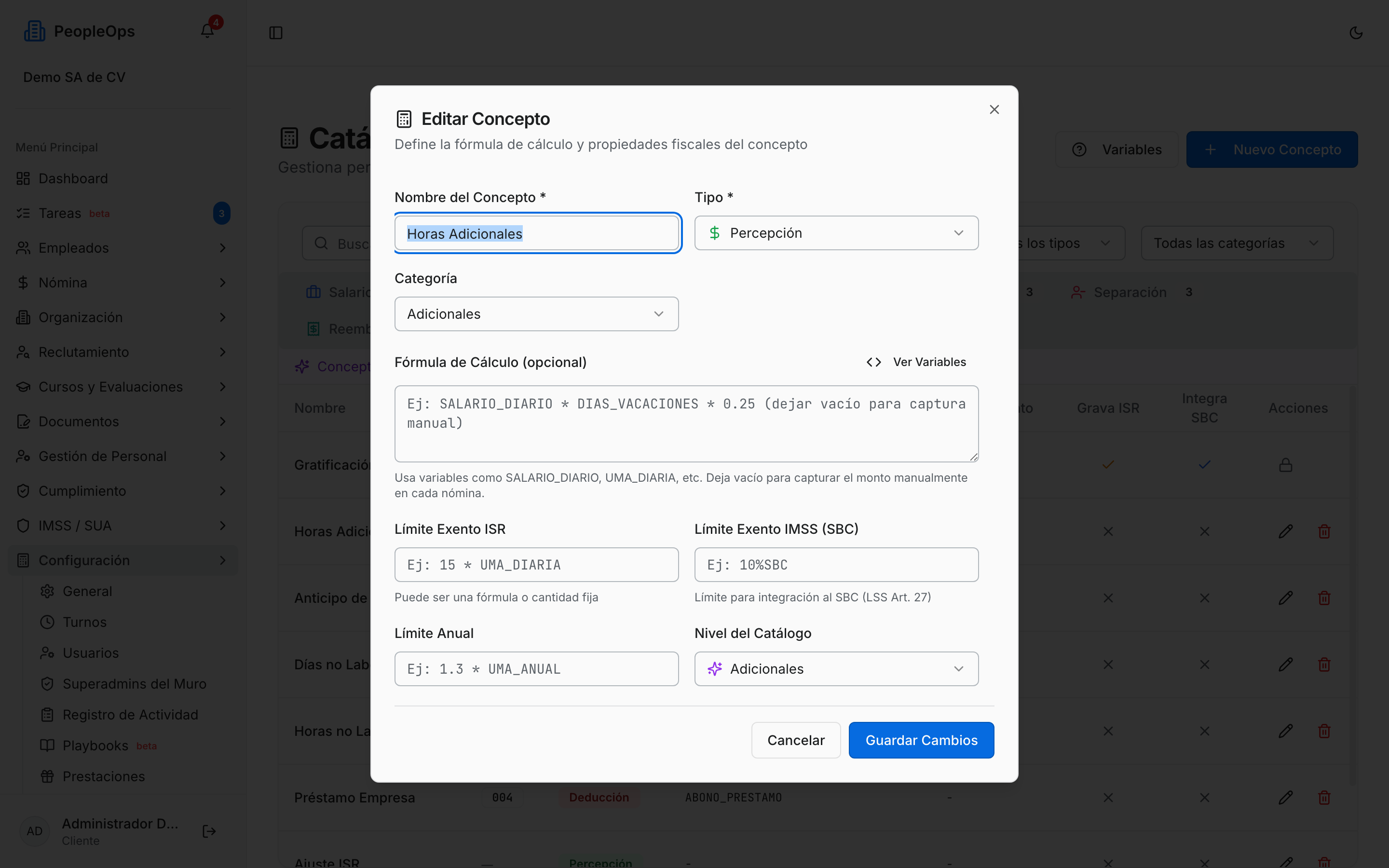Open Todas las categorías filter dropdown
This screenshot has height=868, width=1389.
point(1237,243)
